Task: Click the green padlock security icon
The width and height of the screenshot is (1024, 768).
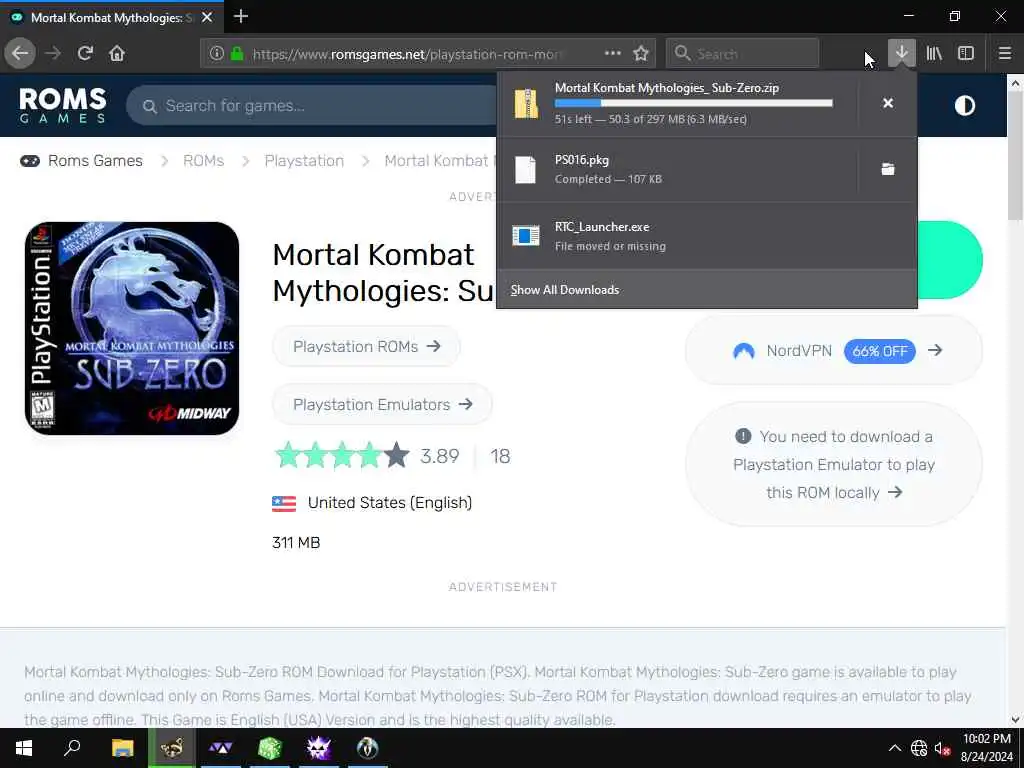Action: 237,54
